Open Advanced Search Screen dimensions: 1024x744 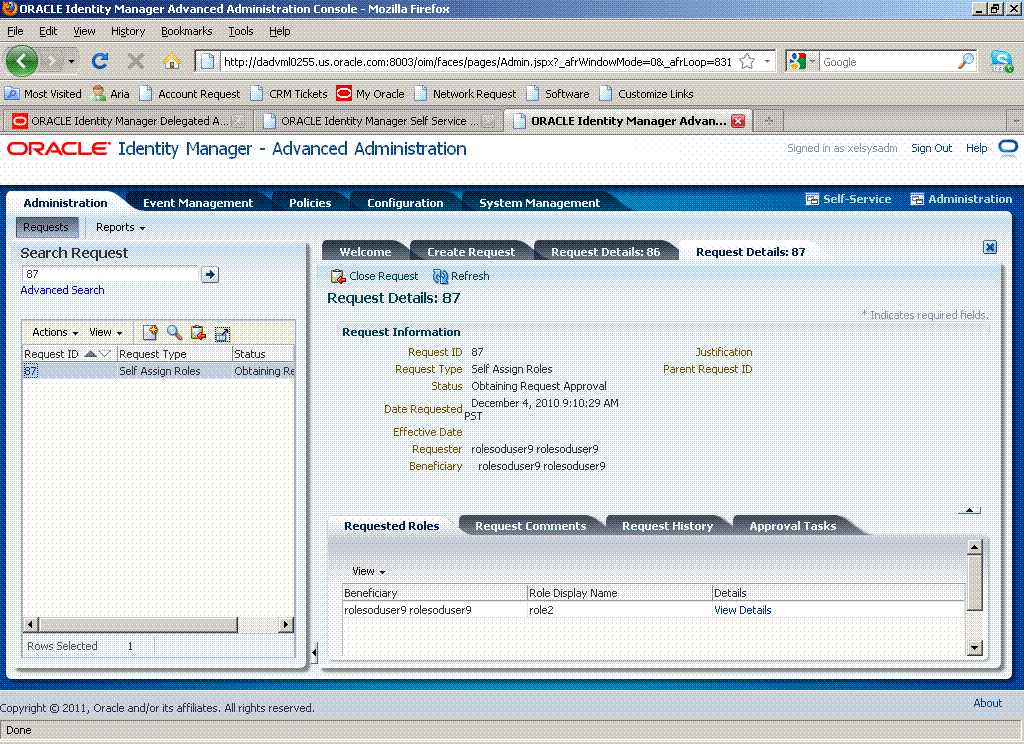62,289
